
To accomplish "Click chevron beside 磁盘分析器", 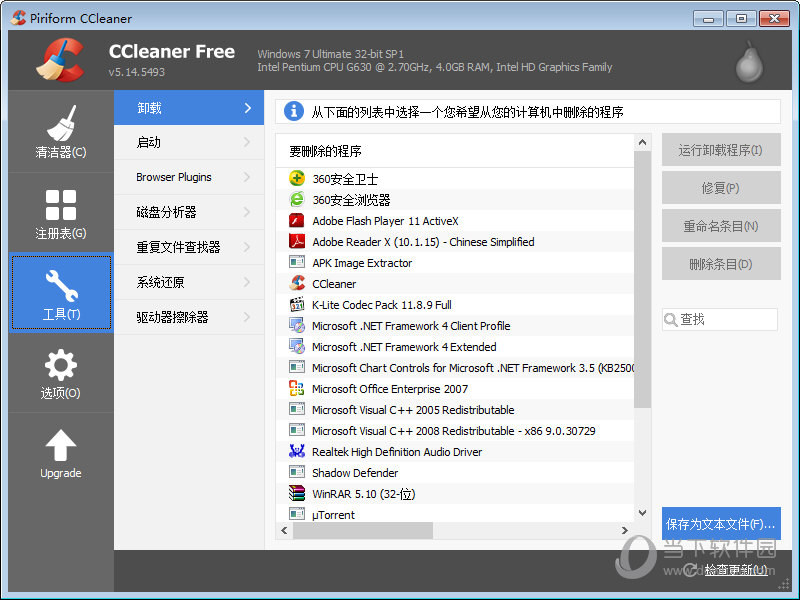I will [247, 212].
